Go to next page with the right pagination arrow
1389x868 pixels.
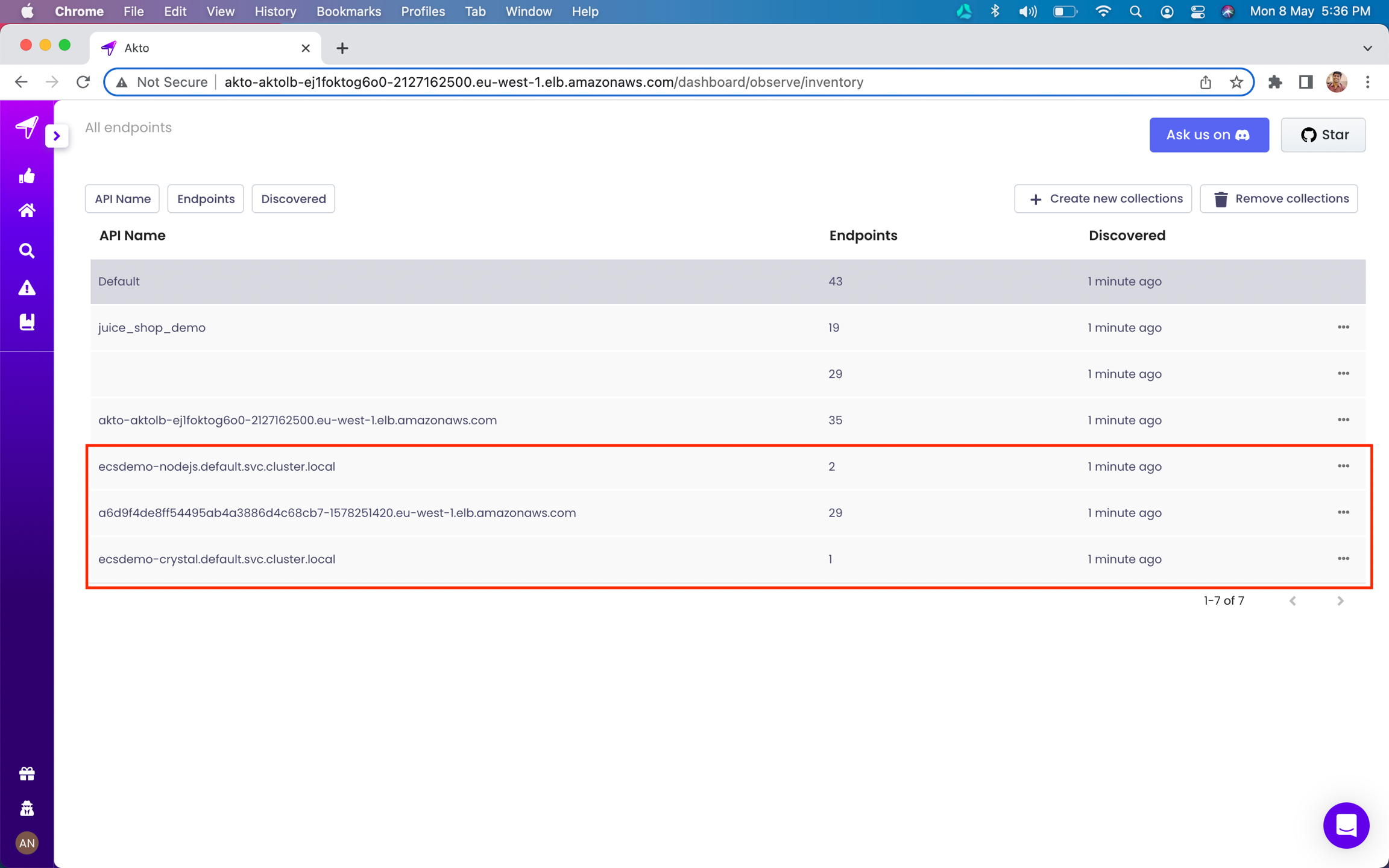(x=1340, y=600)
